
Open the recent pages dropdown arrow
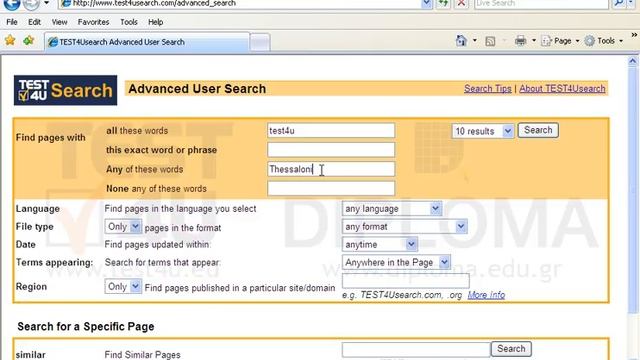47,3
